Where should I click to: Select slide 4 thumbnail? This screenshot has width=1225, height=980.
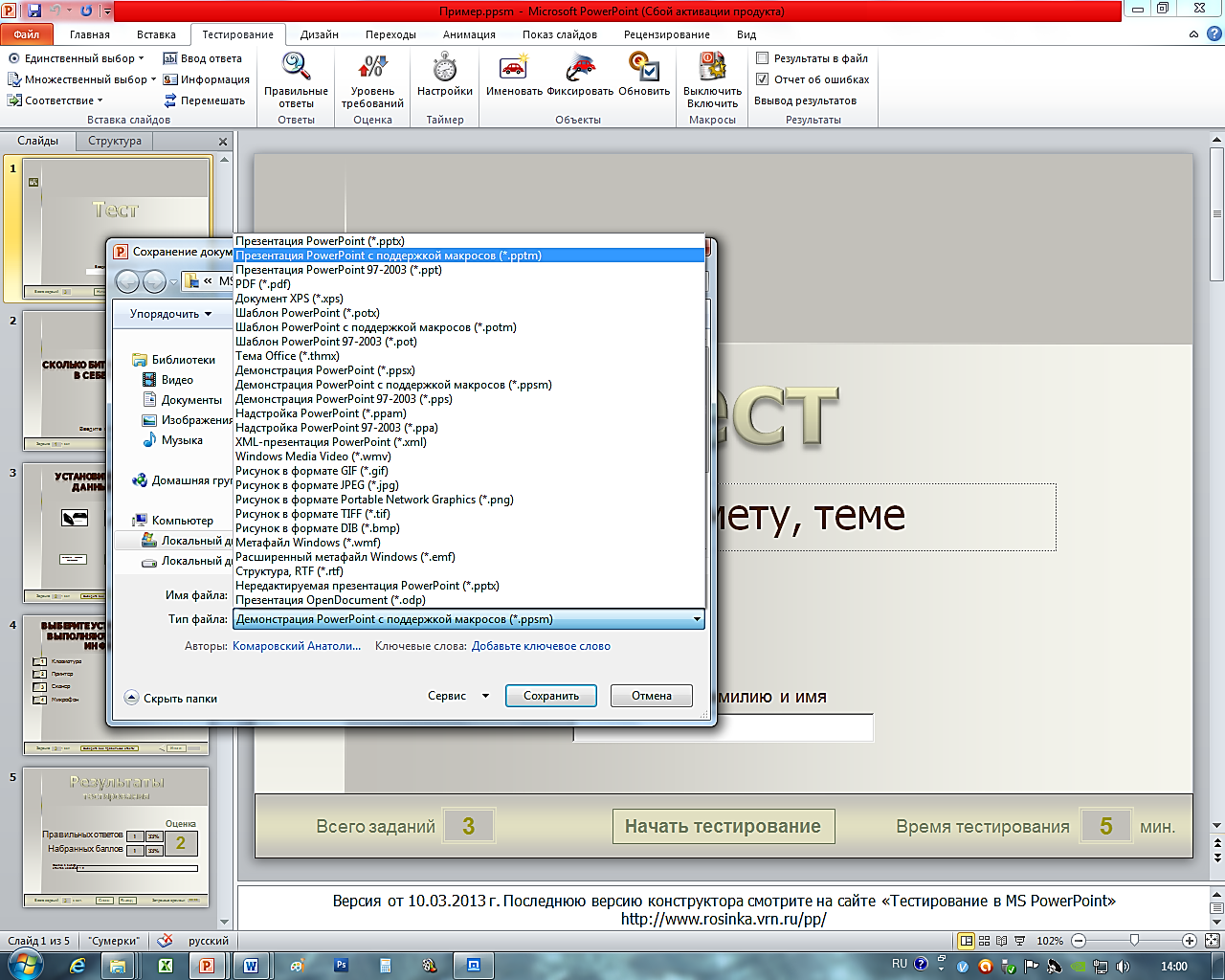coord(116,685)
